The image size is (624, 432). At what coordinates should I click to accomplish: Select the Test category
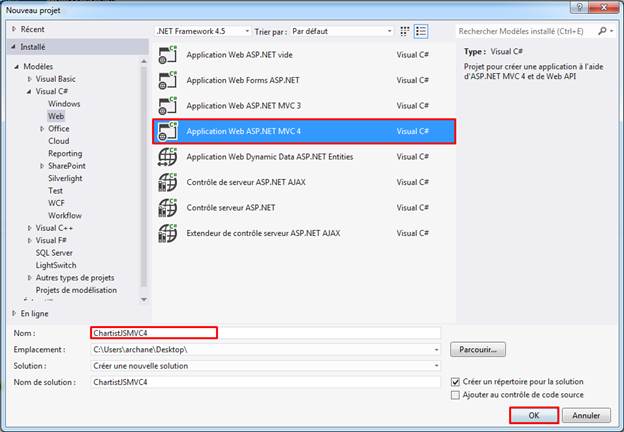pos(55,191)
